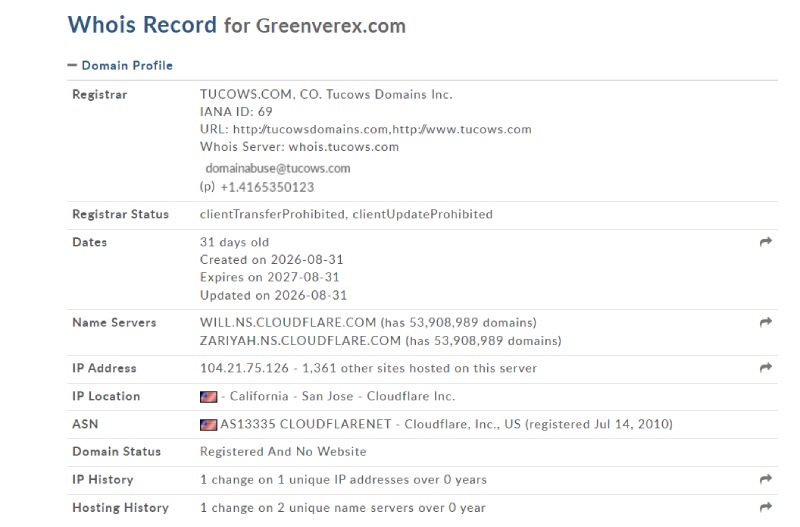800x527 pixels.
Task: Click ZARIYAH.NS.CLOUDFLARE.COM name server
Action: [300, 340]
